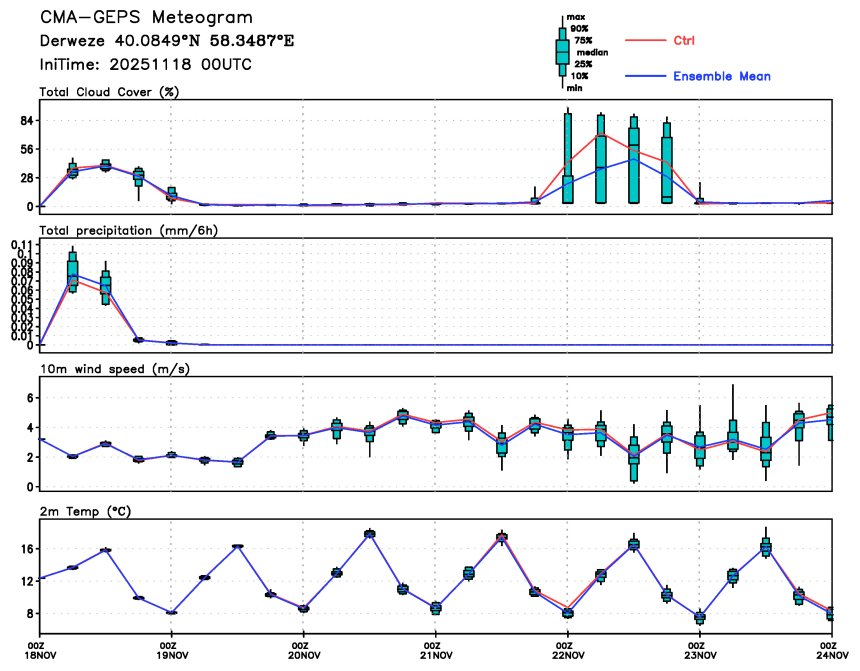Click the '84' cloud cover axis value
860x671 pixels.
pos(26,121)
